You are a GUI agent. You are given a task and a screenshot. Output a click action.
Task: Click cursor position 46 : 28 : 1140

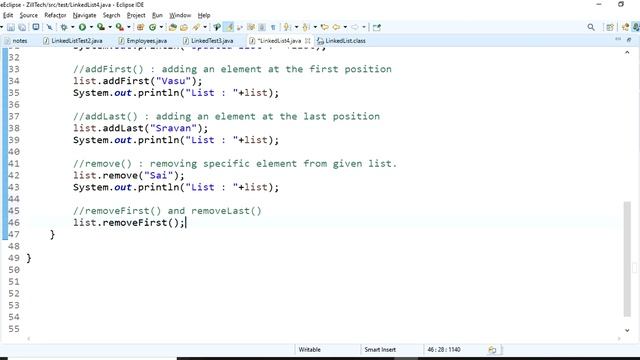(x=444, y=350)
